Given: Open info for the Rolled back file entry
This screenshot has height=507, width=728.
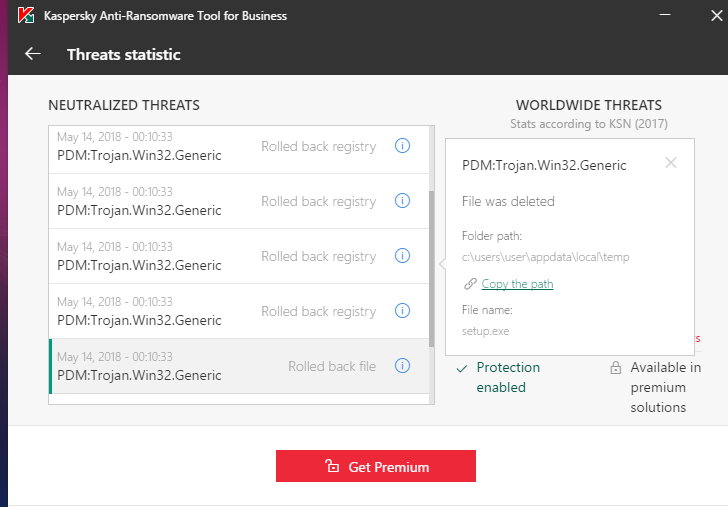Looking at the screenshot, I should click(x=402, y=365).
